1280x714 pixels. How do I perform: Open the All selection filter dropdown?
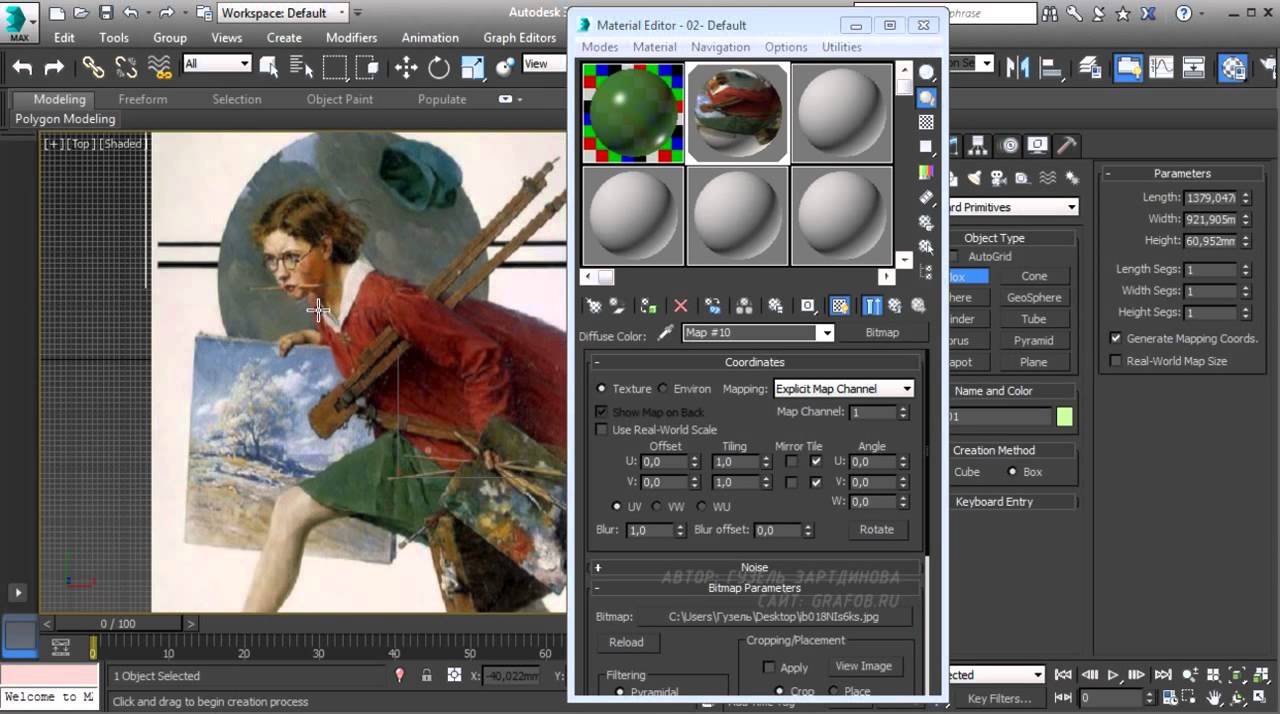217,64
